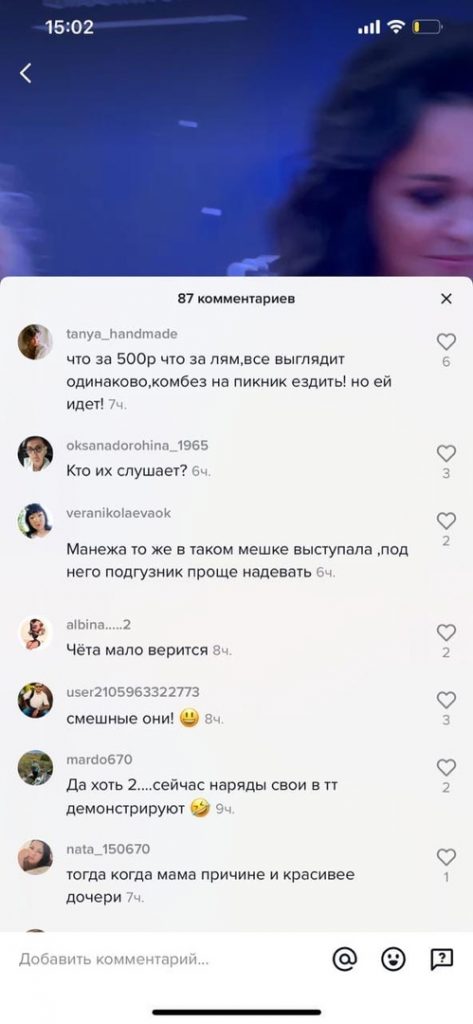
Task: Tap the back arrow over the video
Action: [x=25, y=73]
